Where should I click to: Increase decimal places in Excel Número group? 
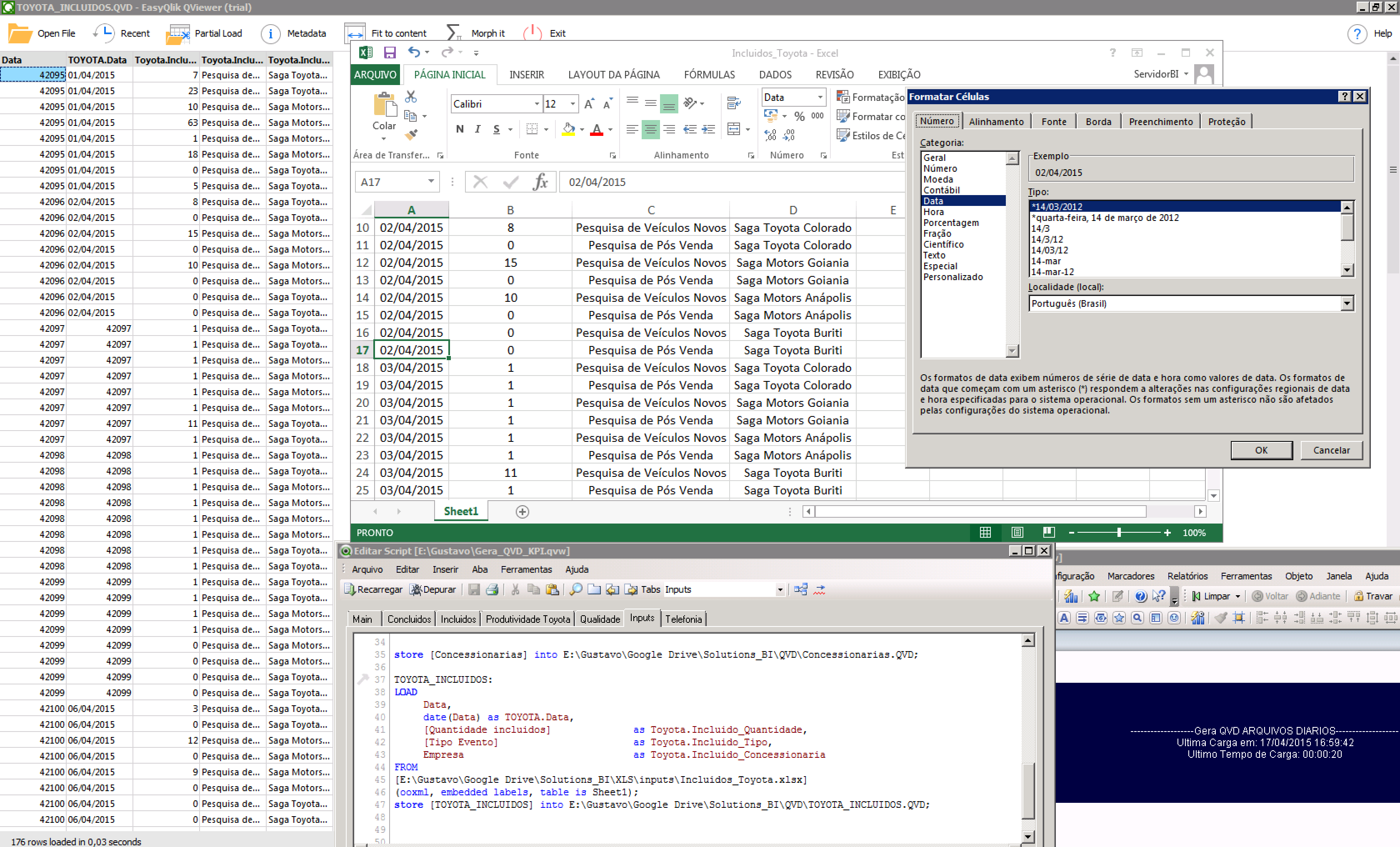click(x=770, y=135)
